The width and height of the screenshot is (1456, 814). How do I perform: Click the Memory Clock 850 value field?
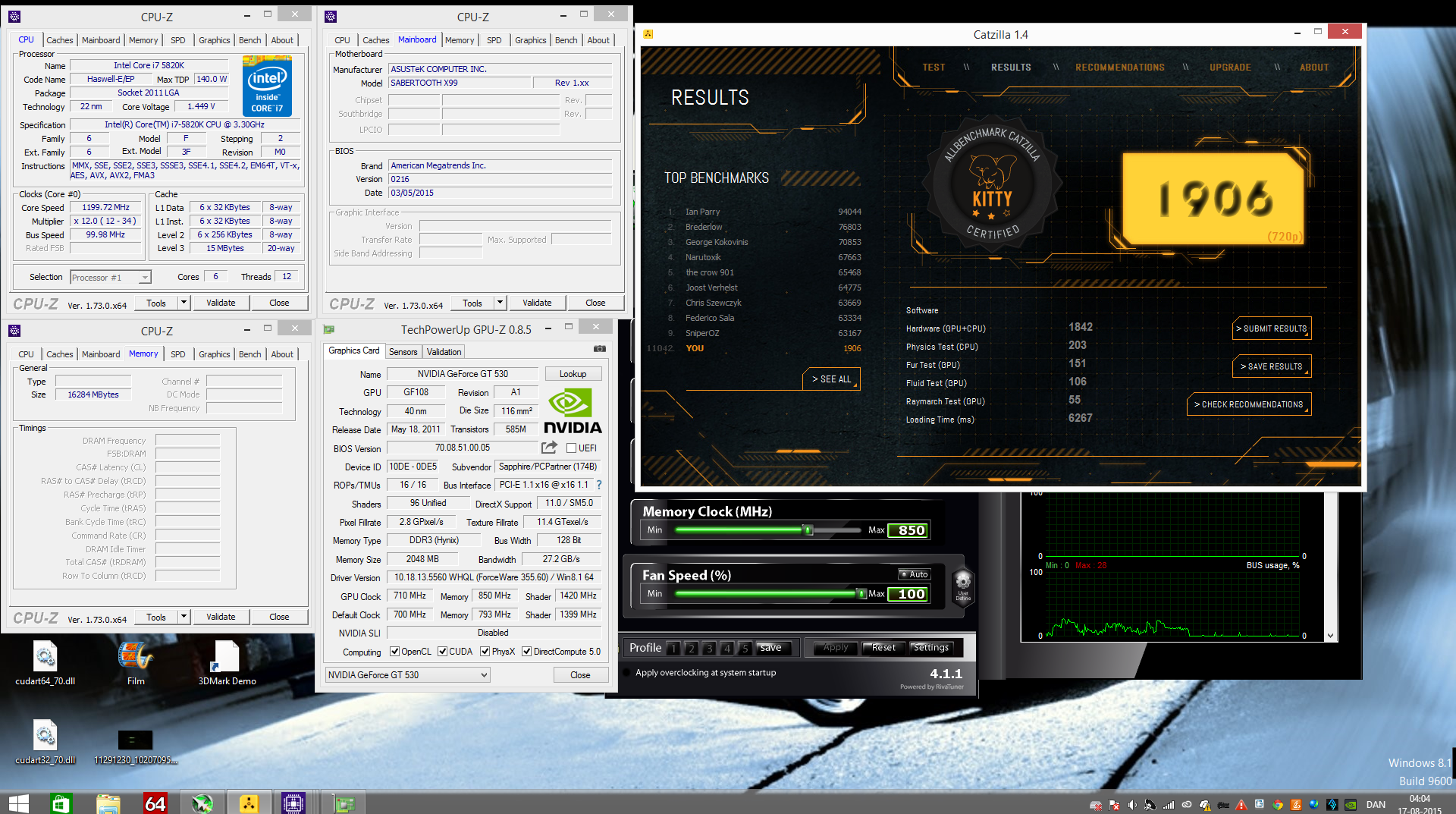click(x=908, y=530)
